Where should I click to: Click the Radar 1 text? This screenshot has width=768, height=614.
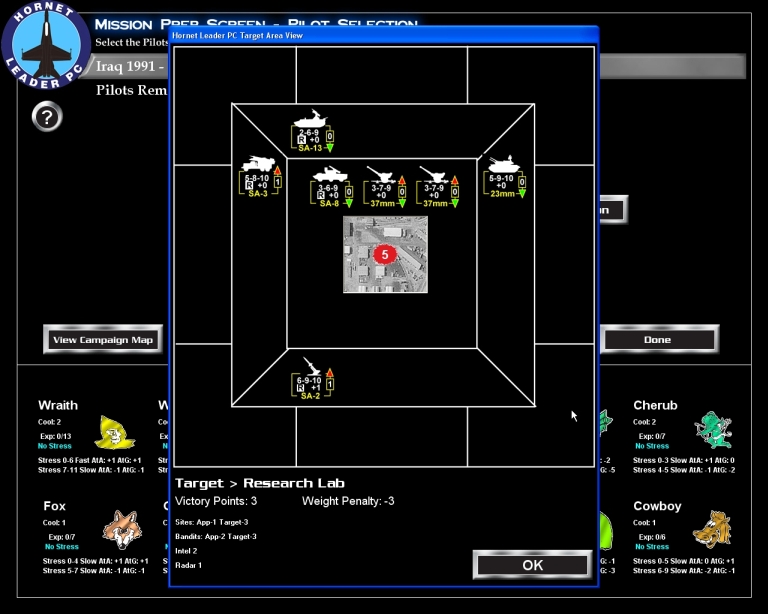pyautogui.click(x=189, y=565)
